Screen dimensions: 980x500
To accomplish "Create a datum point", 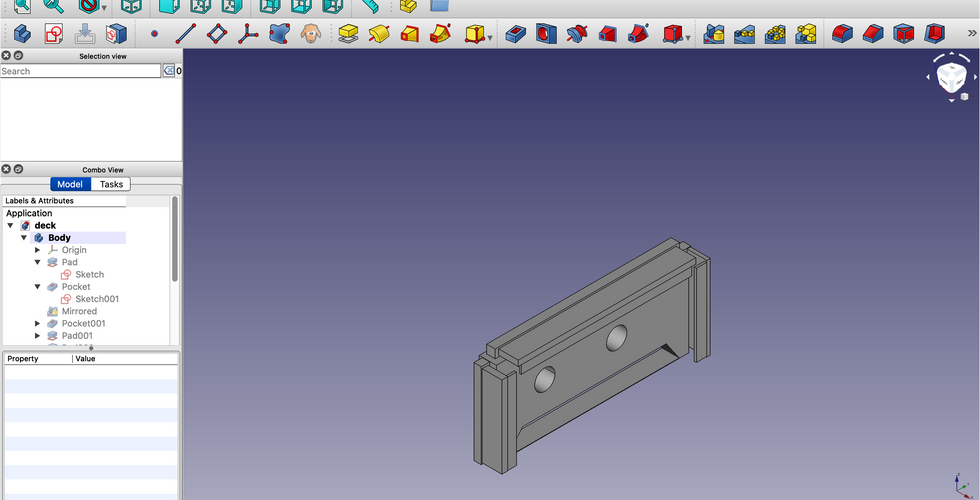I will [x=154, y=34].
